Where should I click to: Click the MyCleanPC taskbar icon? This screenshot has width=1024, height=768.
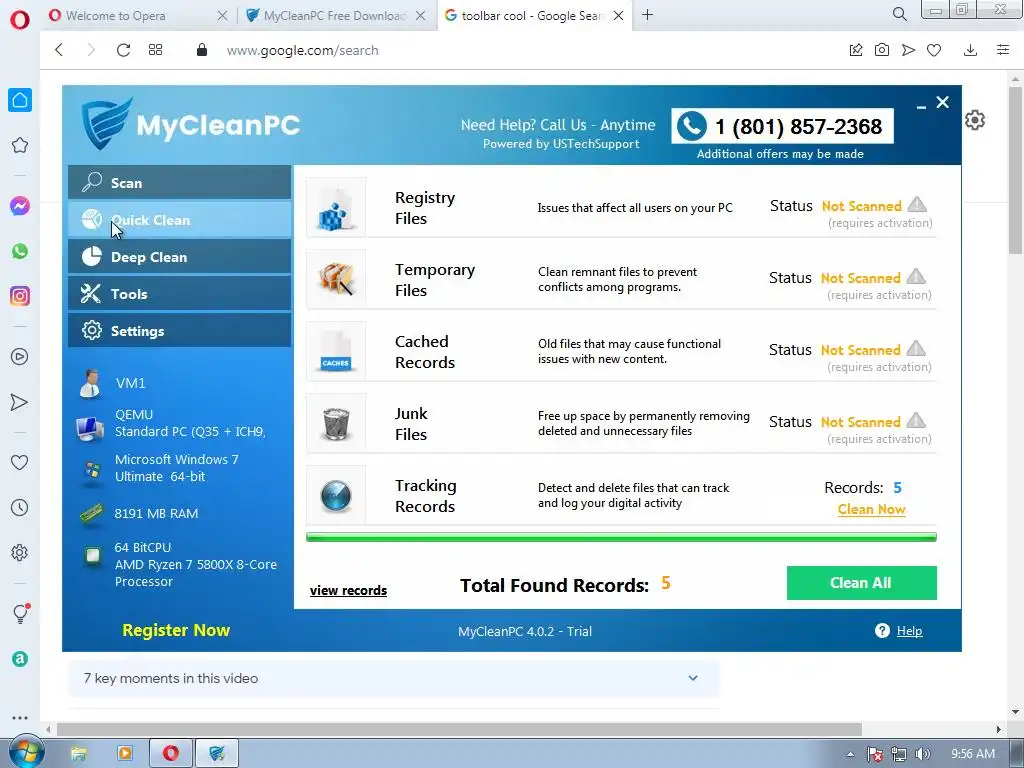(x=216, y=754)
